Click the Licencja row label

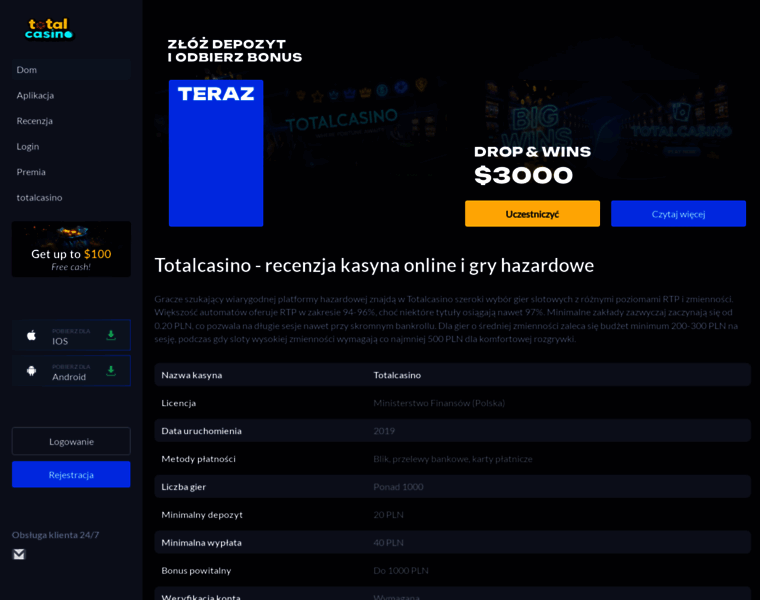178,403
